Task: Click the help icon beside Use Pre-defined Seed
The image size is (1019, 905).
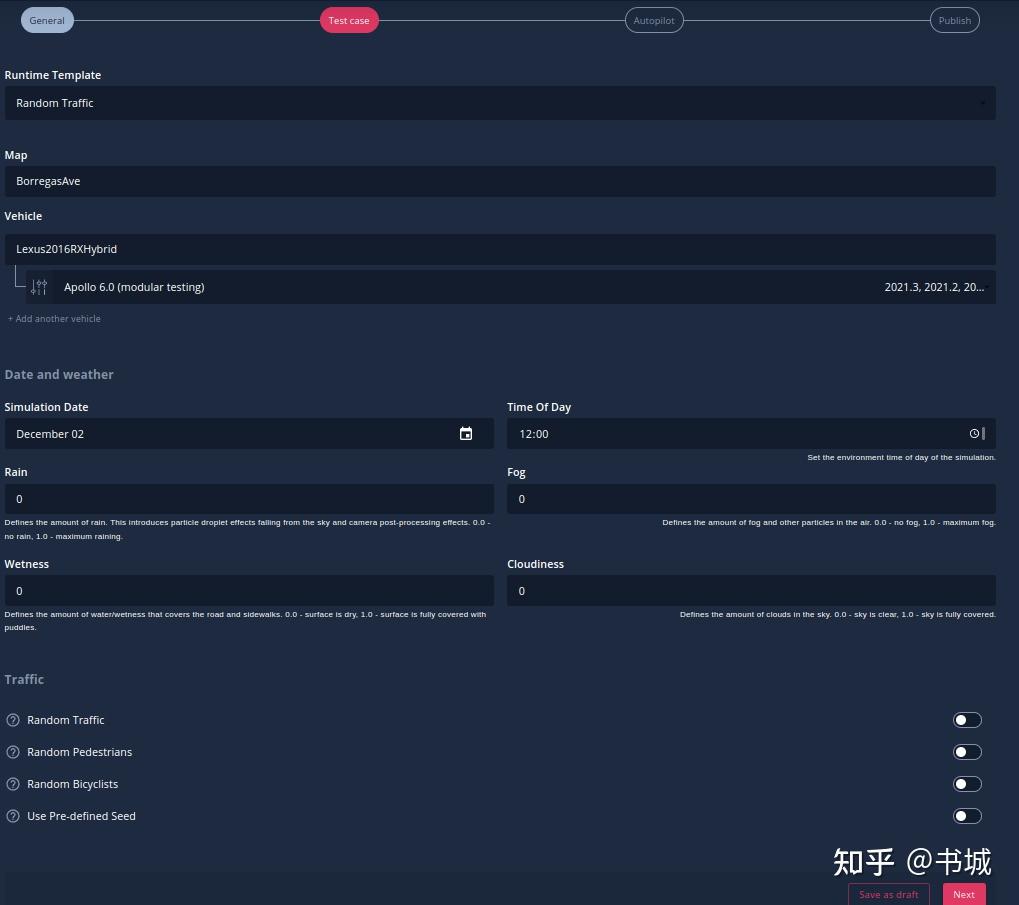Action: [x=13, y=816]
